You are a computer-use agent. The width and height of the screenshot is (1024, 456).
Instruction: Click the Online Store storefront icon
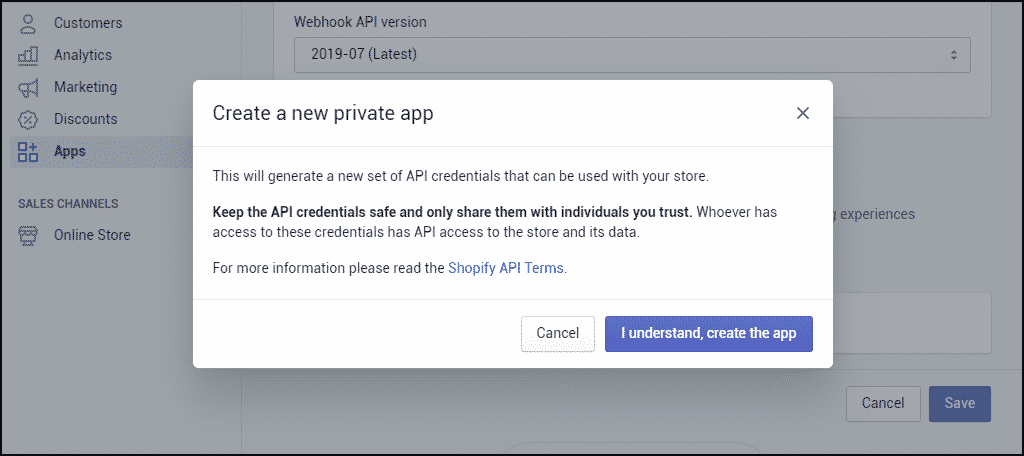tap(28, 235)
